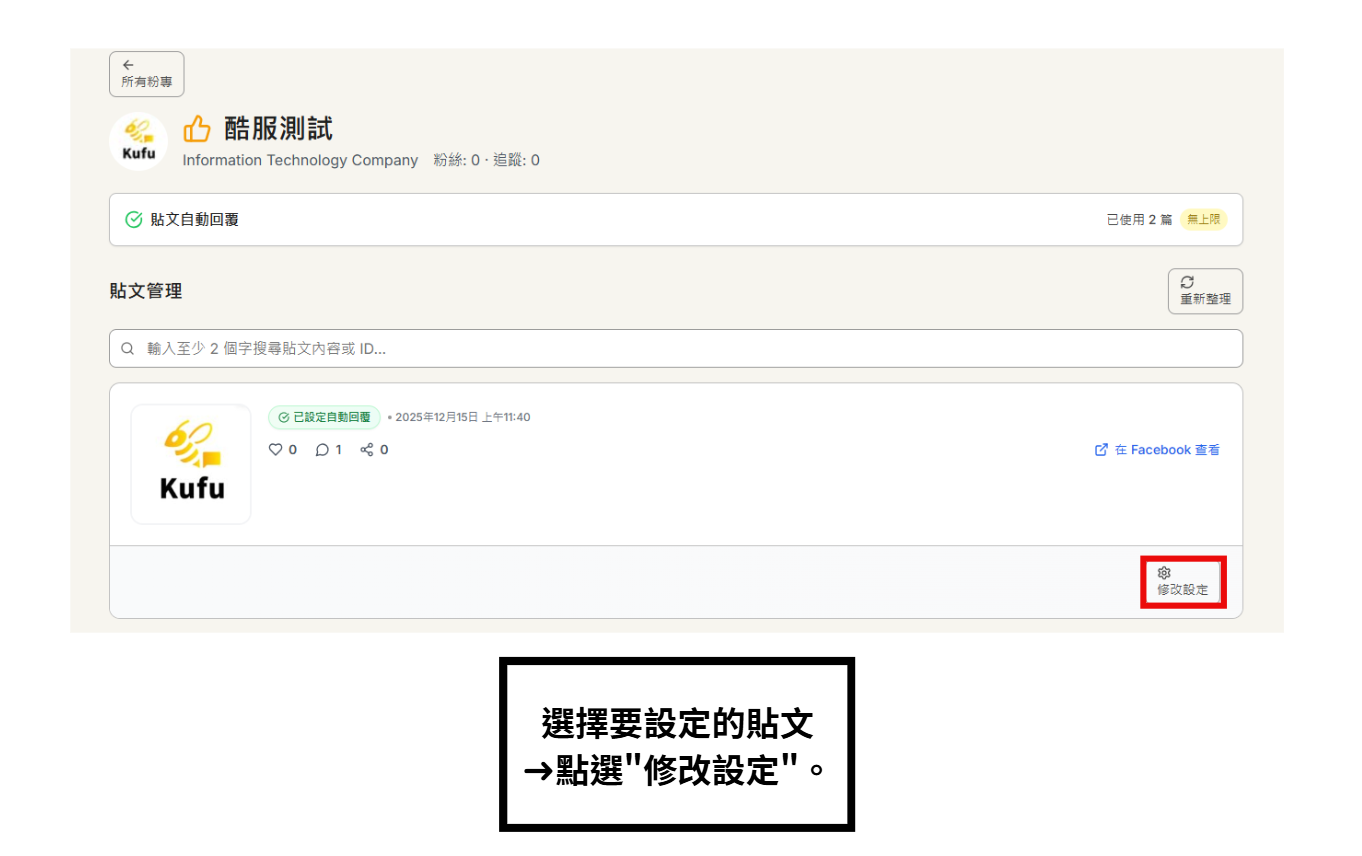Click the thumbs-up icon next to 酷服測試

(197, 128)
